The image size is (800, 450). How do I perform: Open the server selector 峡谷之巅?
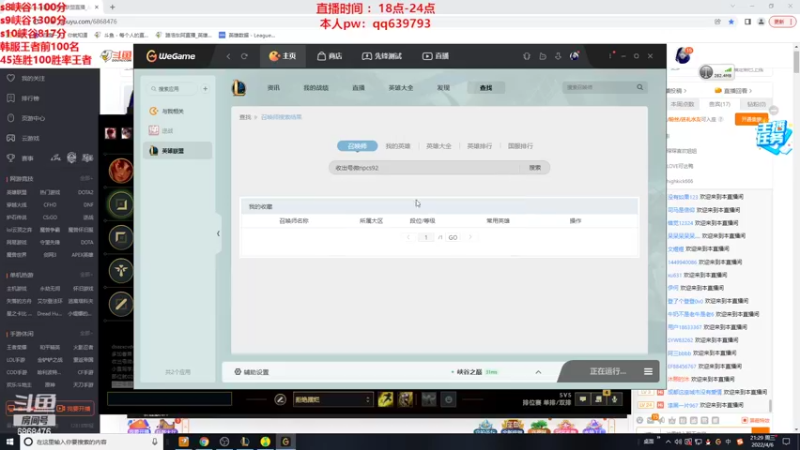point(474,372)
